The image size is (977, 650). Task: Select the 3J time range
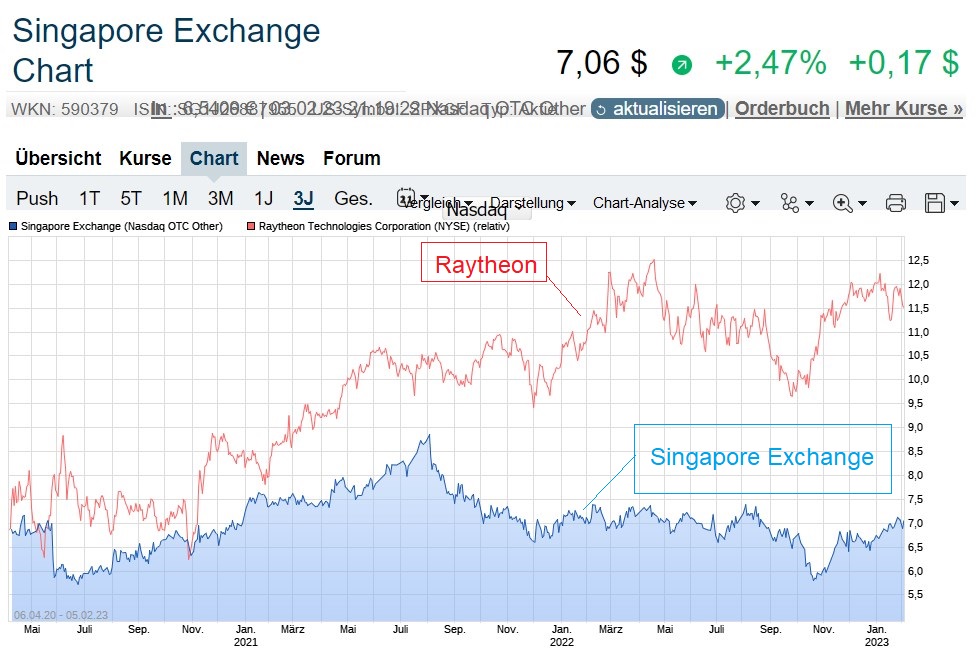(x=303, y=198)
